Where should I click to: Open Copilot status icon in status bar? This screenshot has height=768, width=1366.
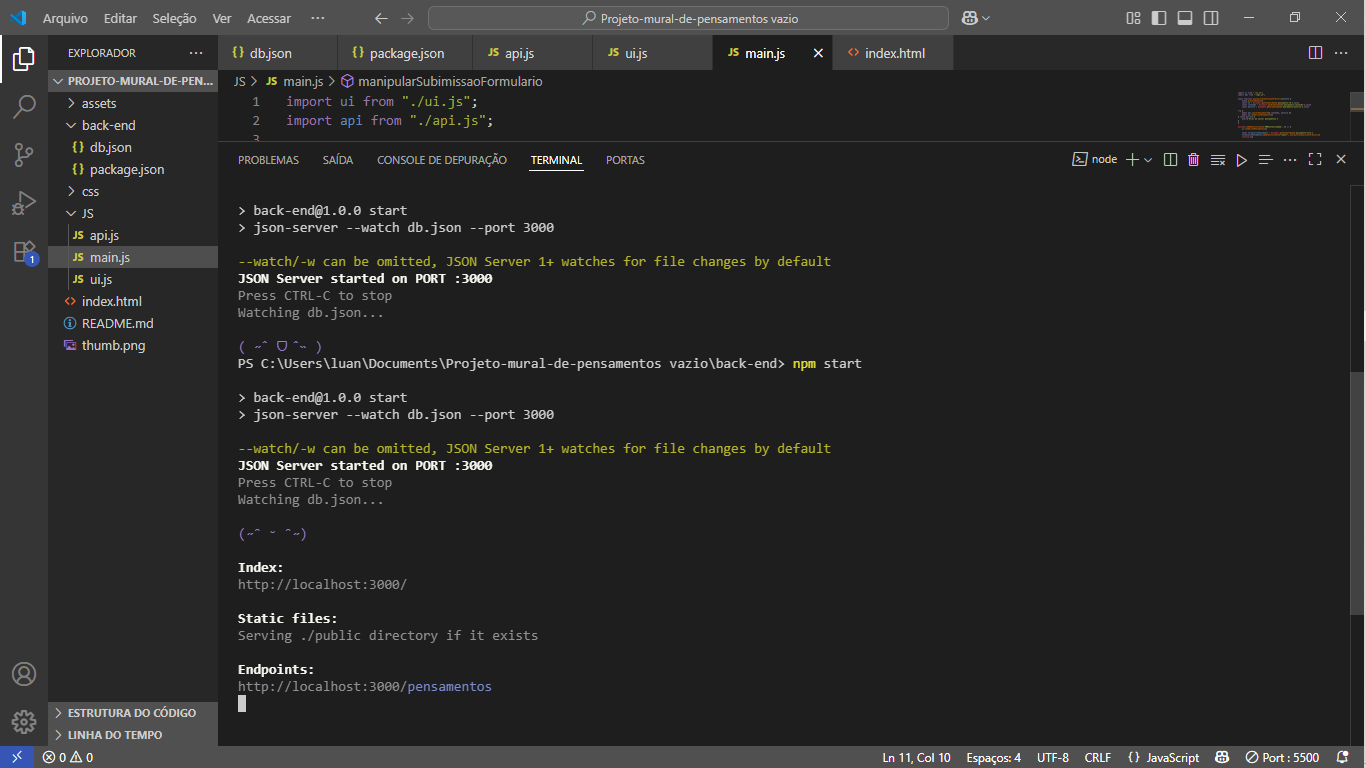tap(1221, 757)
